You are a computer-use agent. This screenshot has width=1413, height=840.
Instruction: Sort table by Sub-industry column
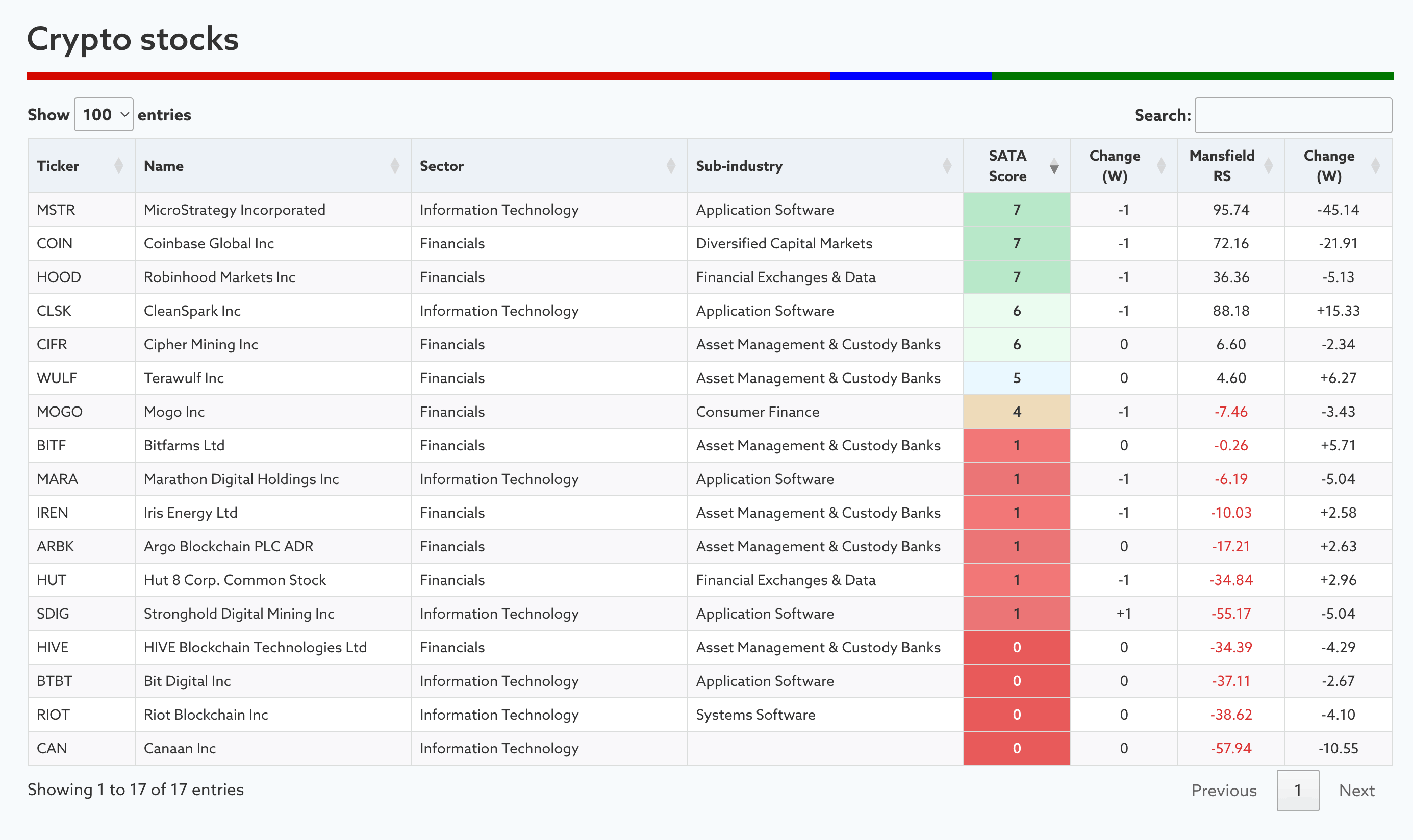[825, 166]
